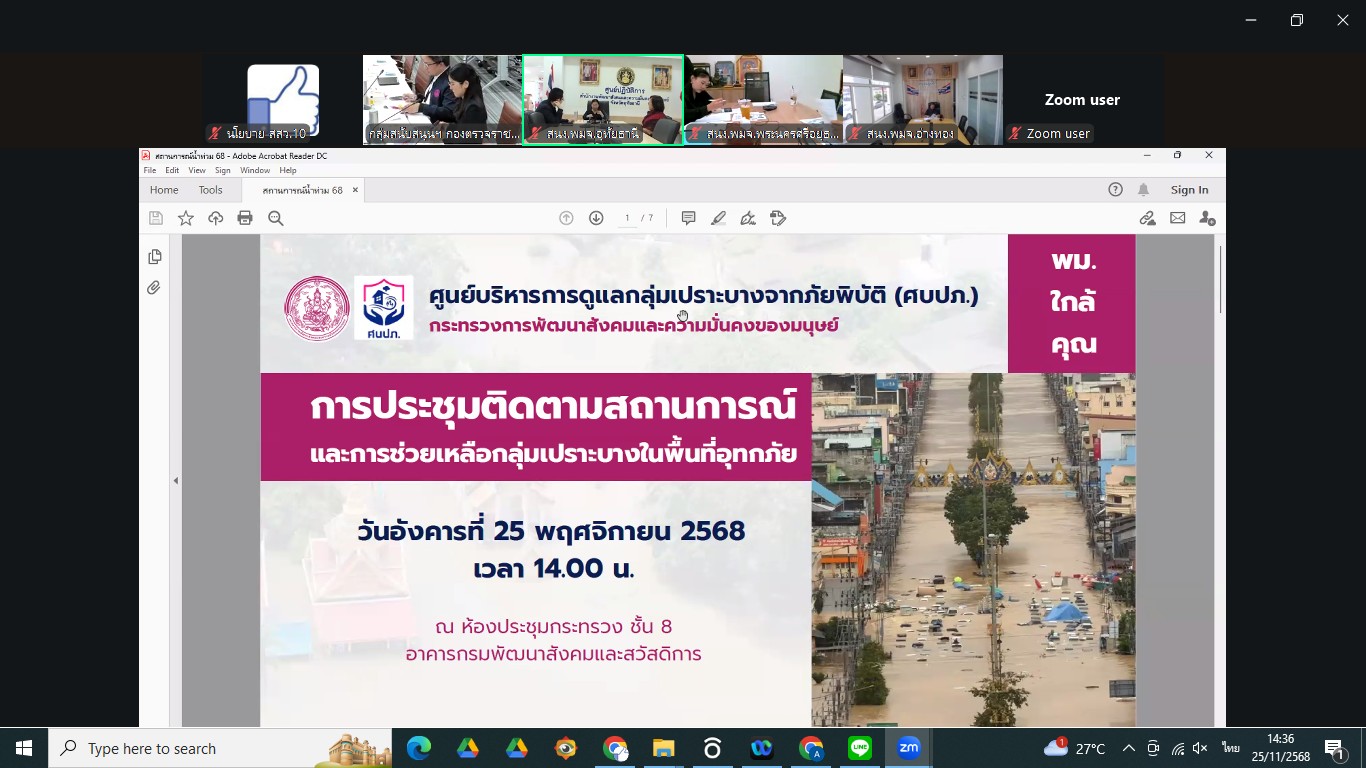Expand the left navigation pane arrow

176,481
